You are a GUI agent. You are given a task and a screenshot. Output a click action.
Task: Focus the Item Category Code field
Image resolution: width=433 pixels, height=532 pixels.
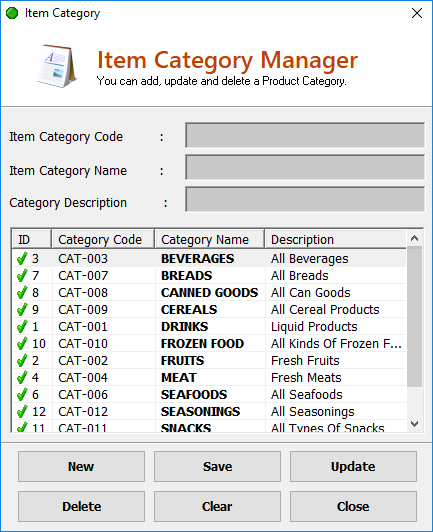[305, 135]
